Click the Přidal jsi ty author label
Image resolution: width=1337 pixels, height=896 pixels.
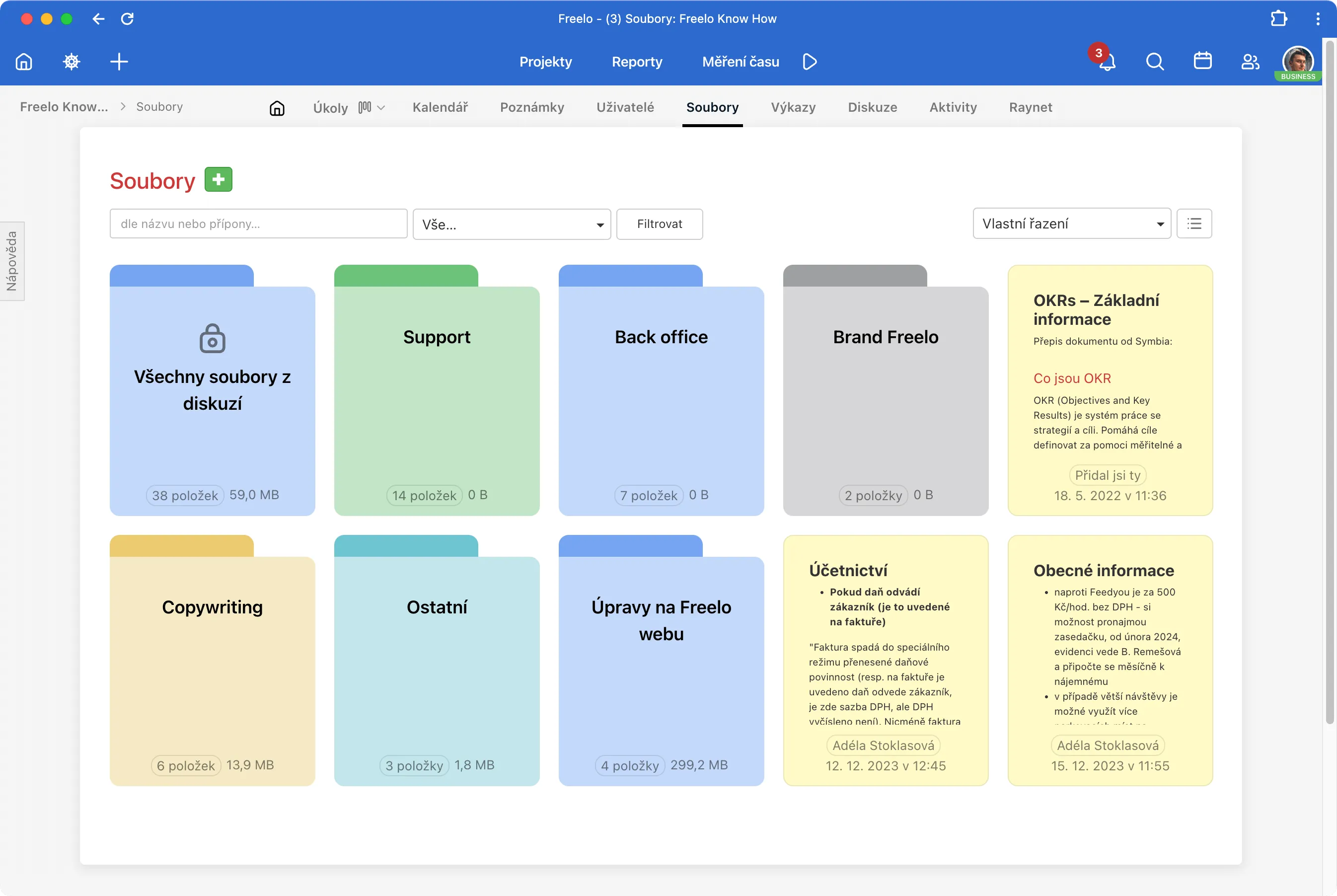pos(1108,475)
